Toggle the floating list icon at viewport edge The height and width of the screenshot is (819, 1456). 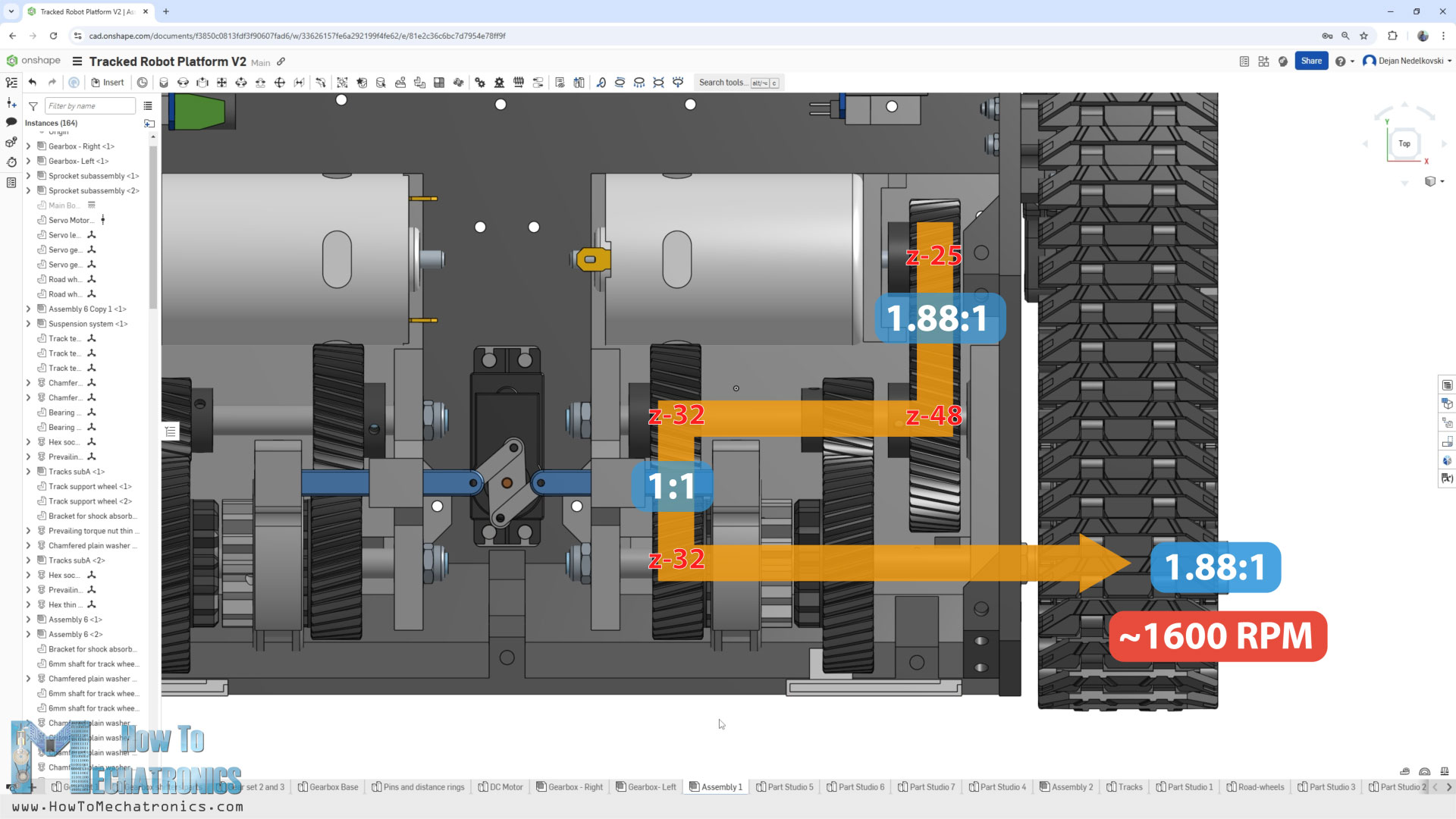[171, 431]
